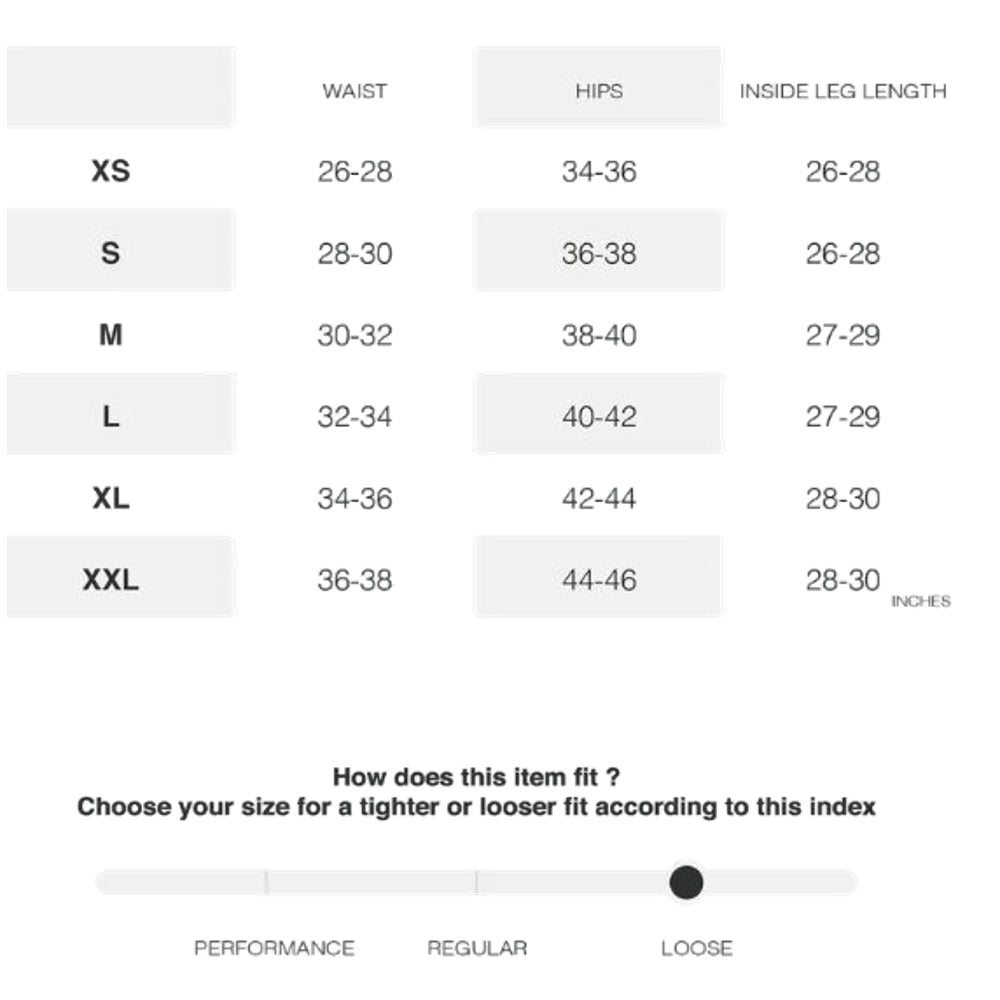Select the L size row label
This screenshot has width=1000, height=1000.
tap(111, 416)
